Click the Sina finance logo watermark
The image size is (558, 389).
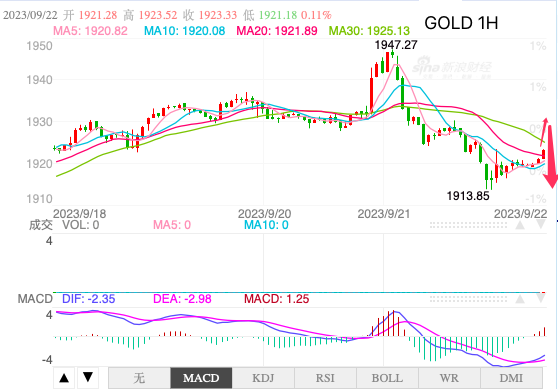click(452, 68)
